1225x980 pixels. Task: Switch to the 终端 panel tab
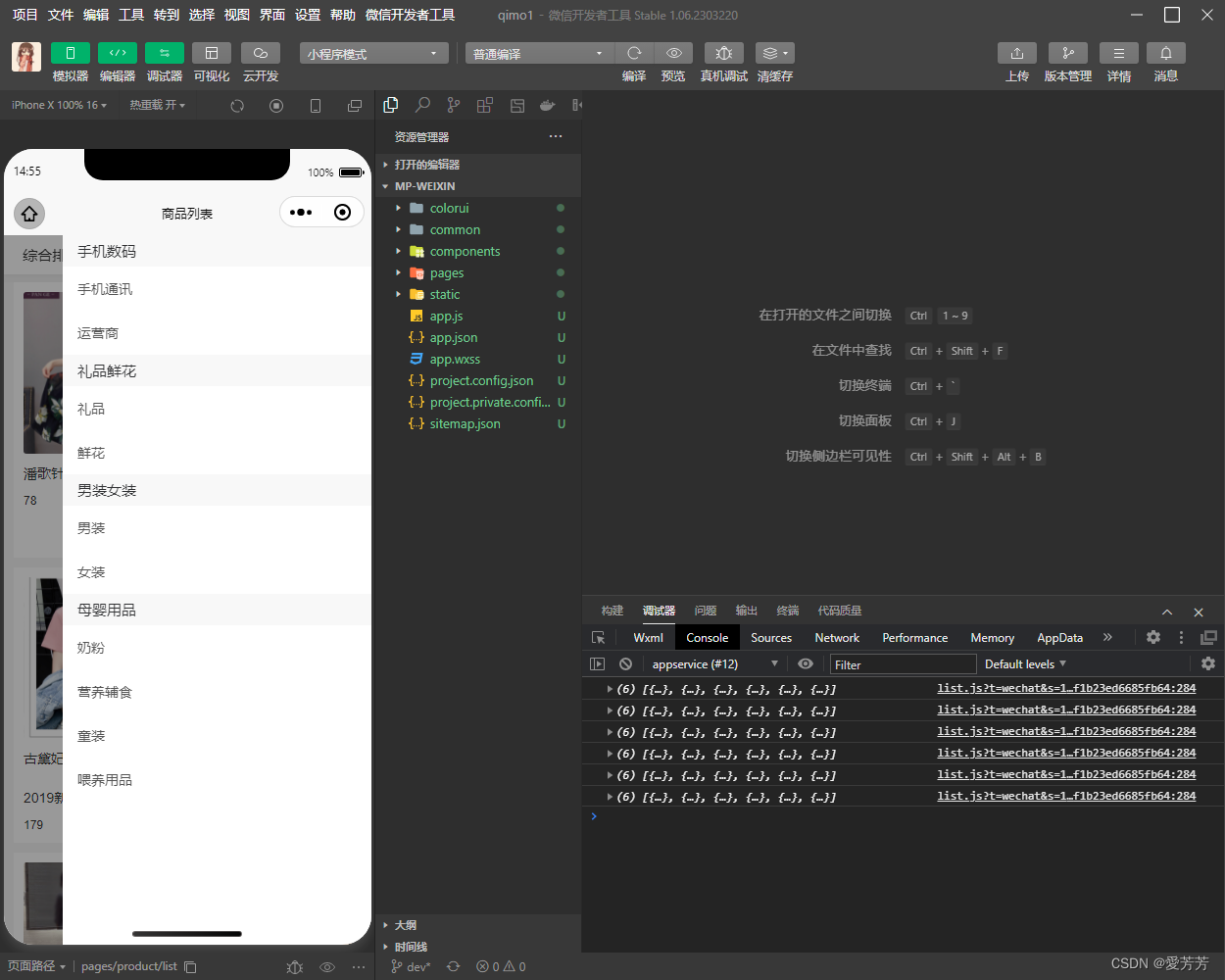[x=788, y=611]
